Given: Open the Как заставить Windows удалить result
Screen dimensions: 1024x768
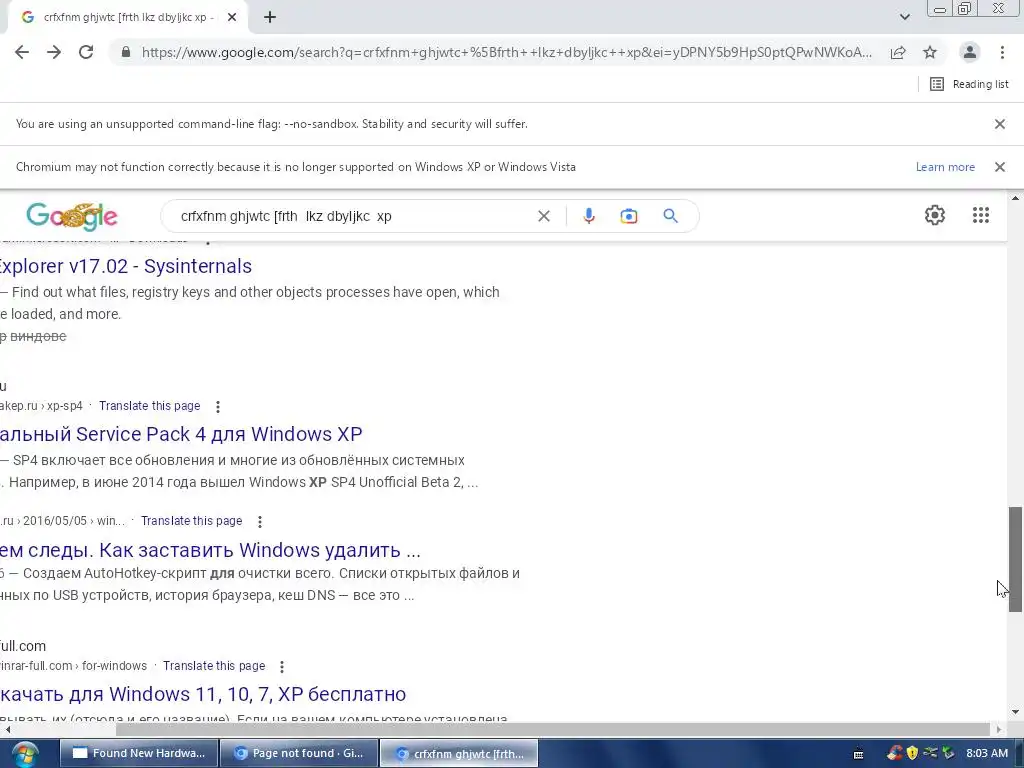Looking at the screenshot, I should (x=210, y=550).
